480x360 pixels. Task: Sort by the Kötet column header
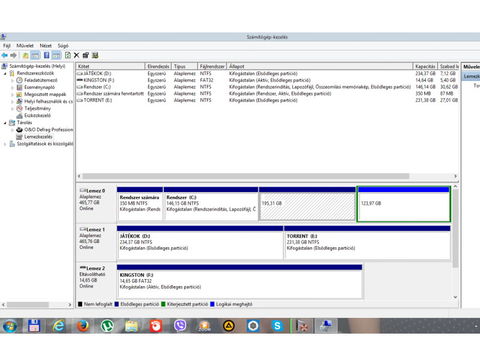click(110, 66)
